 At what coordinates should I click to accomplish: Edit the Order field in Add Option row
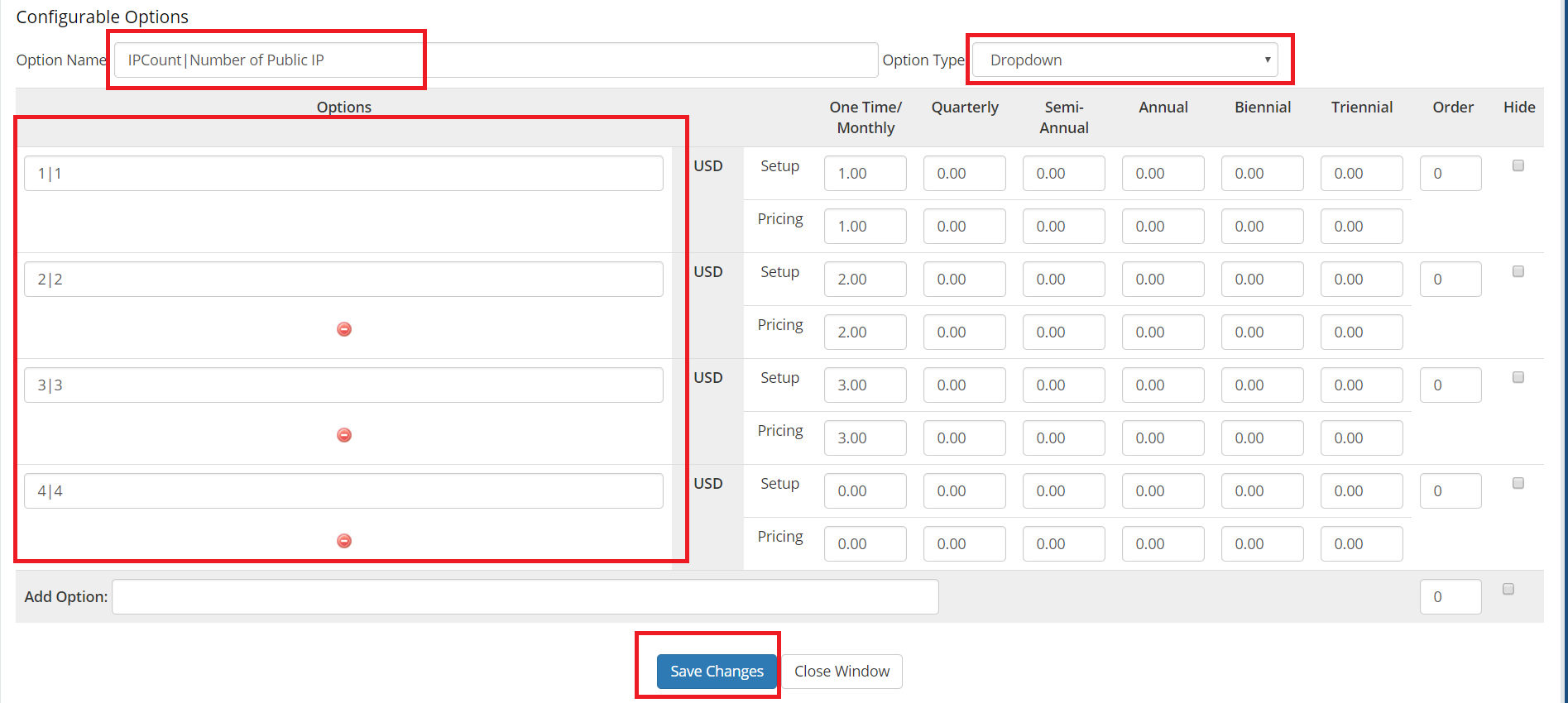(1451, 597)
